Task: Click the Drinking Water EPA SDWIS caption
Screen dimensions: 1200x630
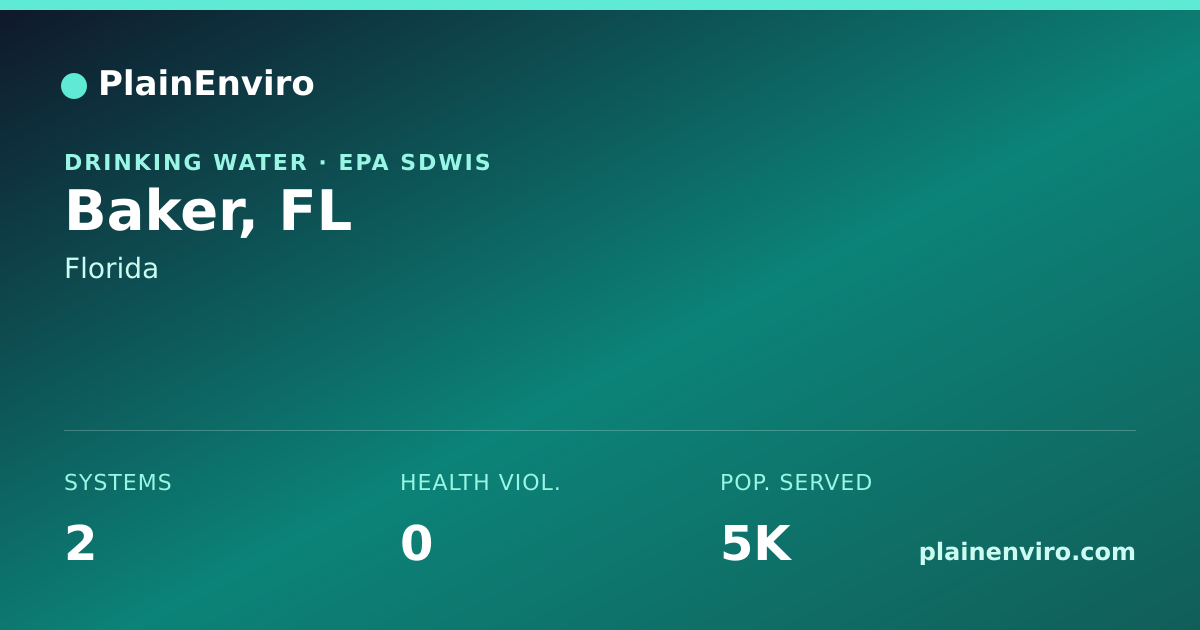Action: coord(278,162)
